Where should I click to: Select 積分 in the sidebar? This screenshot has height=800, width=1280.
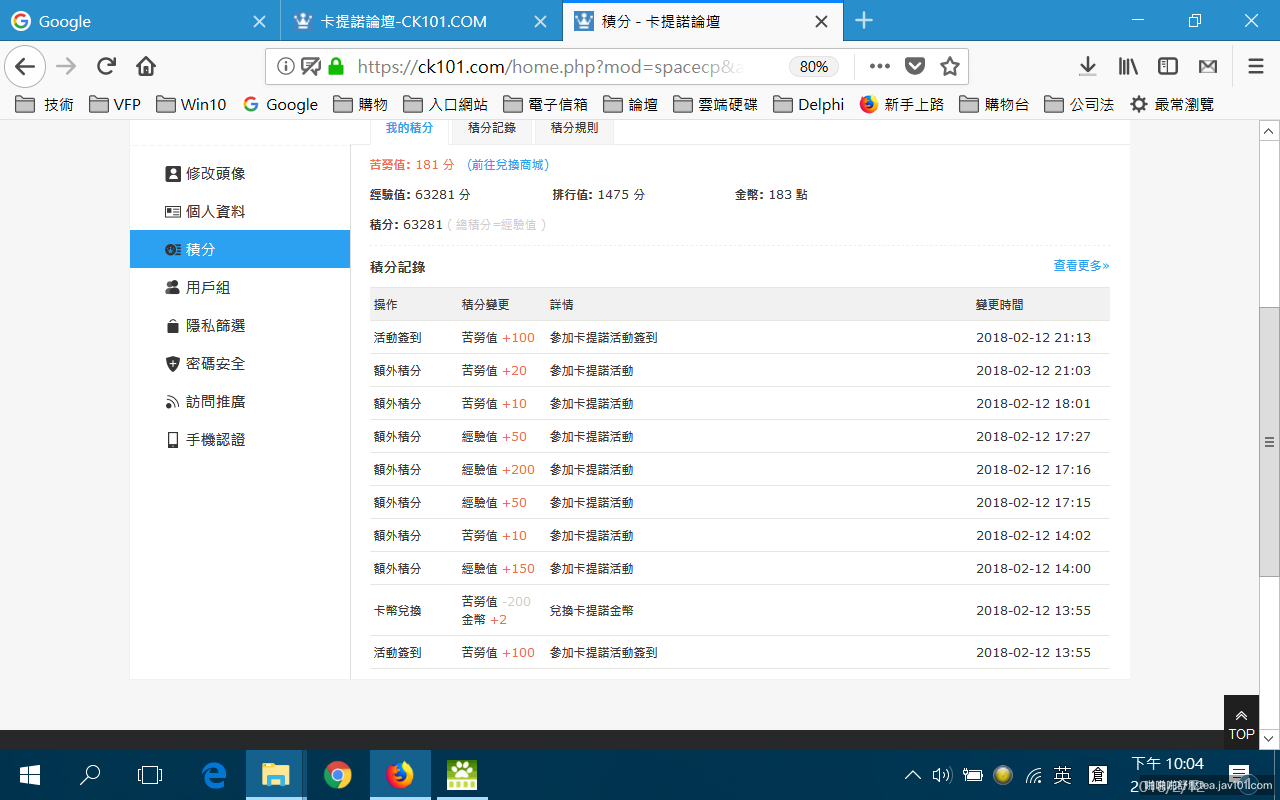click(240, 249)
